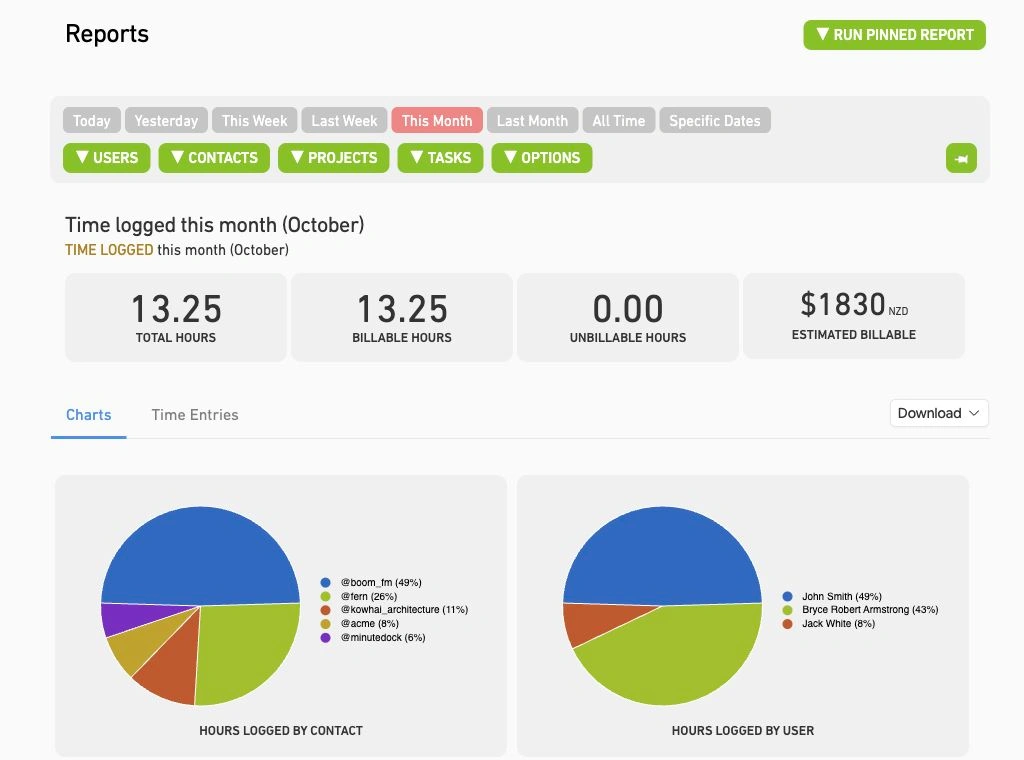Click the @minutedock (6%) legend label
This screenshot has width=1024, height=760.
[383, 637]
